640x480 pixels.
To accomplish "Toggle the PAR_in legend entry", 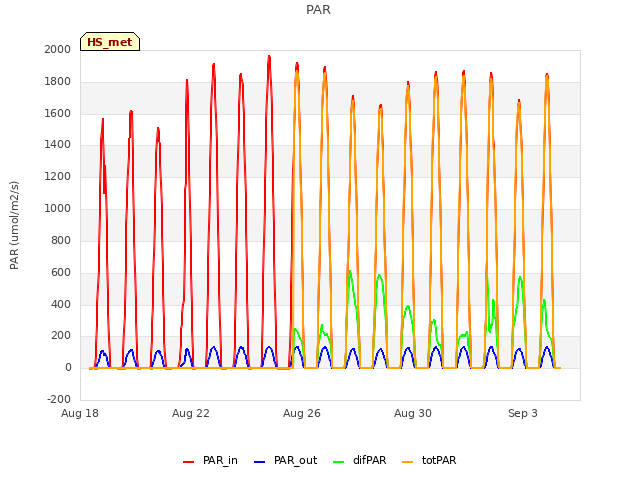I will pyautogui.click(x=210, y=460).
